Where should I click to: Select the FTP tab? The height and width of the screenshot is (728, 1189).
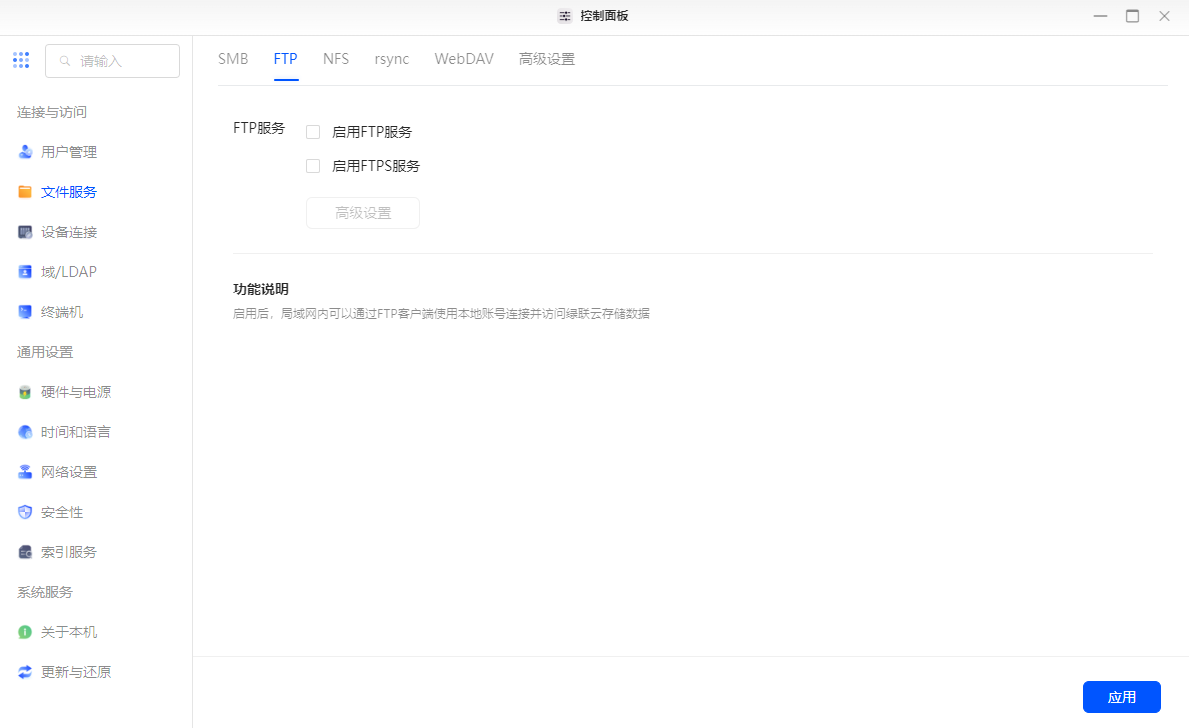click(x=286, y=59)
